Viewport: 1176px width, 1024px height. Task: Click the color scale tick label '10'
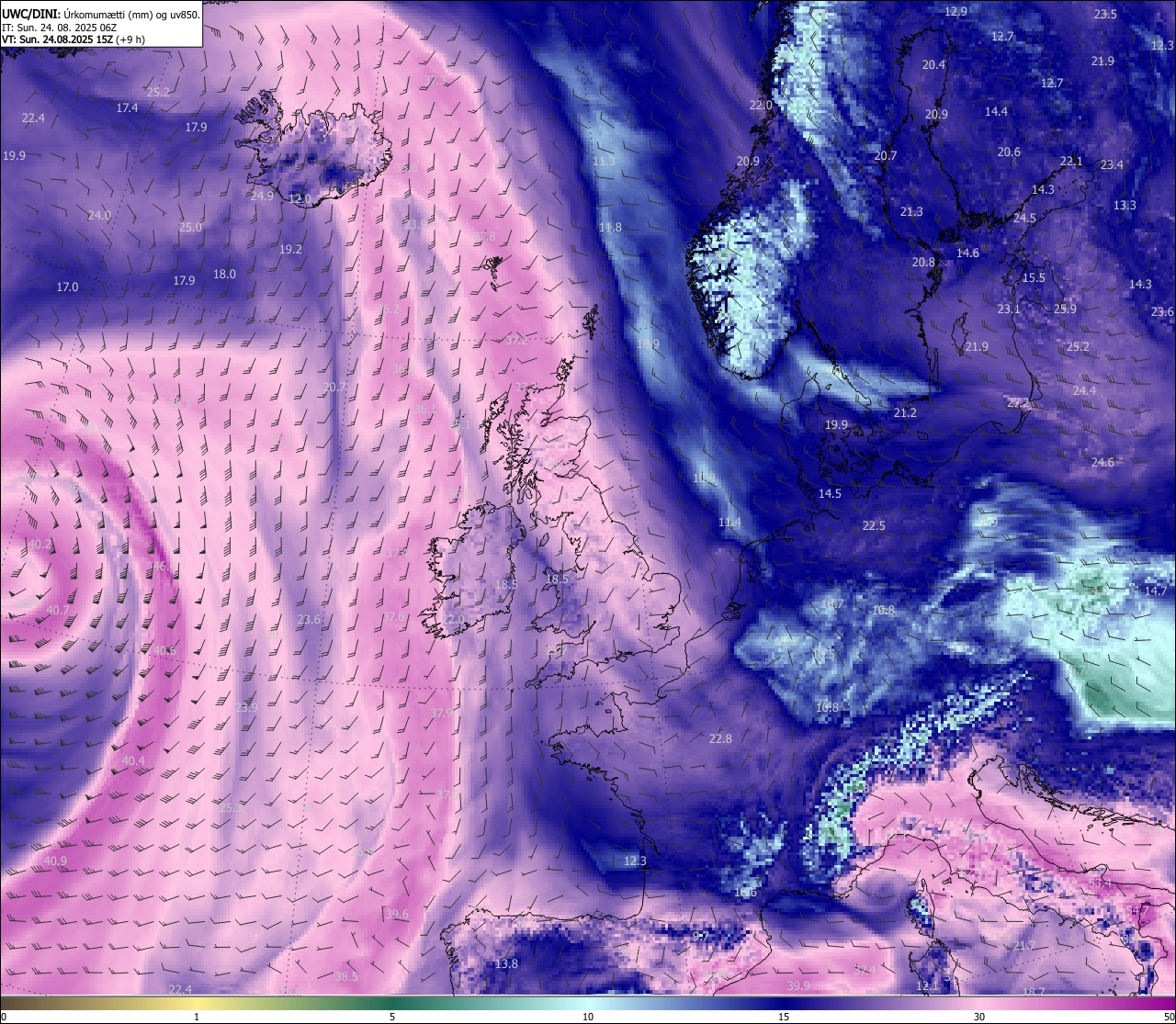[588, 1017]
